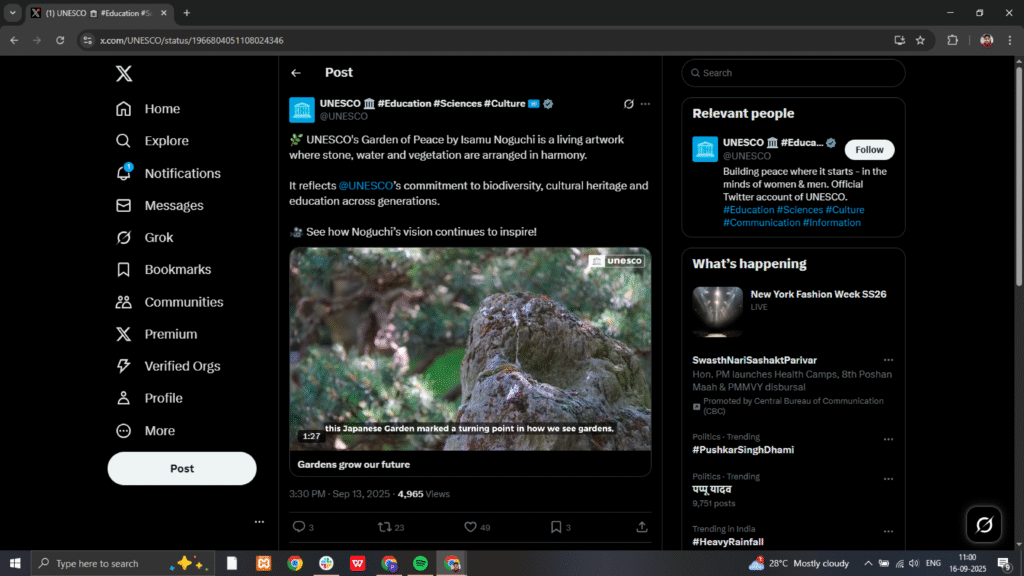Click the Search input field

coord(793,73)
